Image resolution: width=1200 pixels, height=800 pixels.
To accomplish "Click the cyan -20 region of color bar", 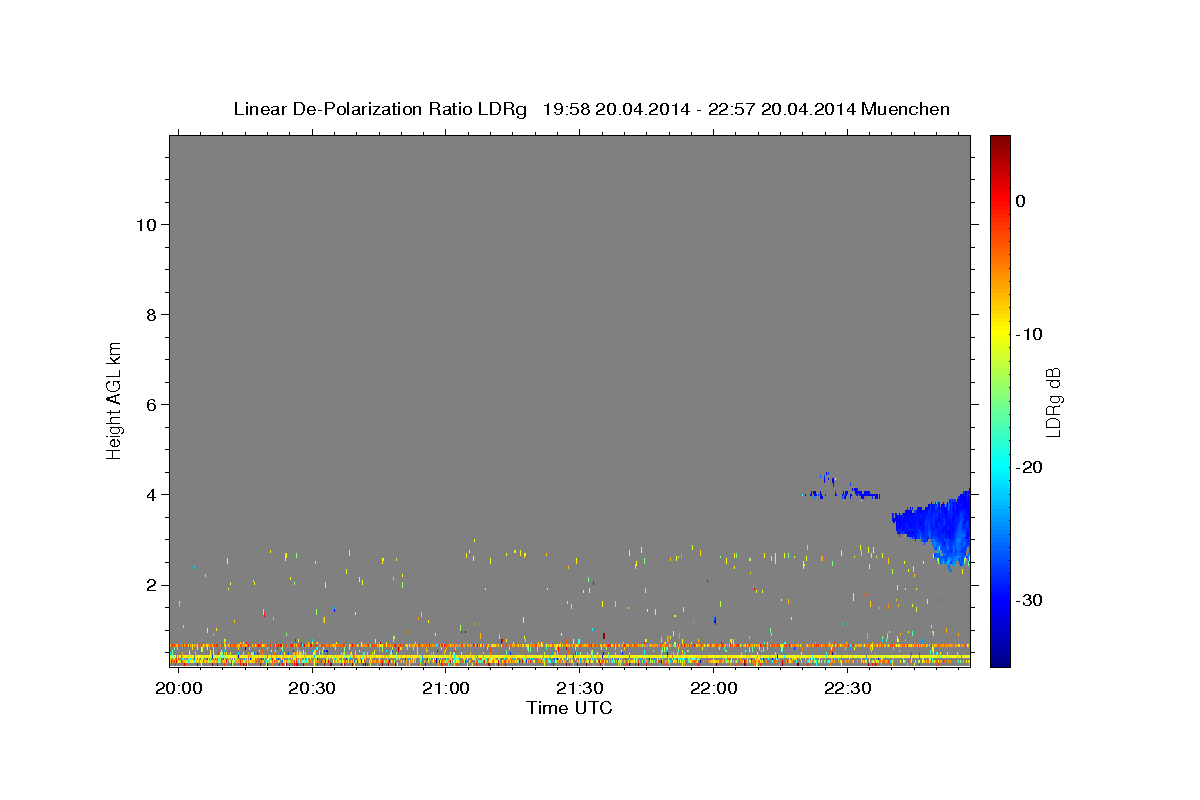I will coord(1000,467).
